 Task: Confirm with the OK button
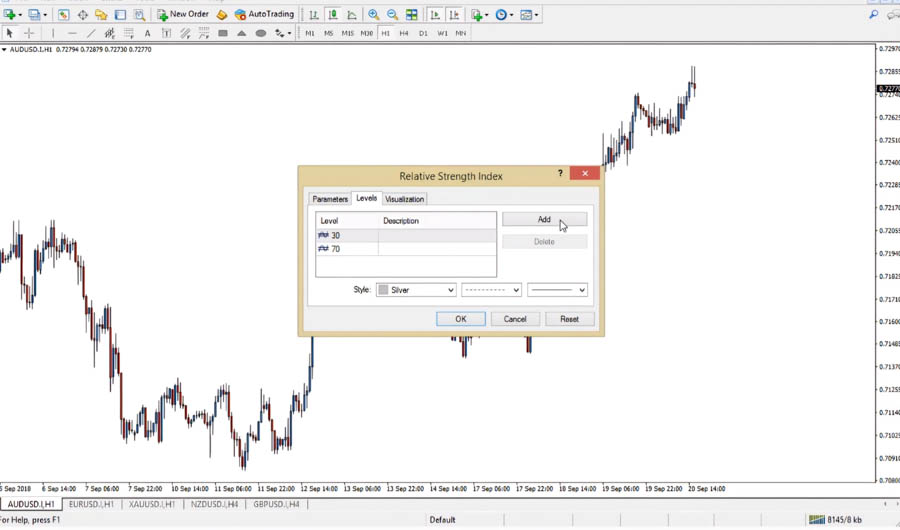[461, 319]
